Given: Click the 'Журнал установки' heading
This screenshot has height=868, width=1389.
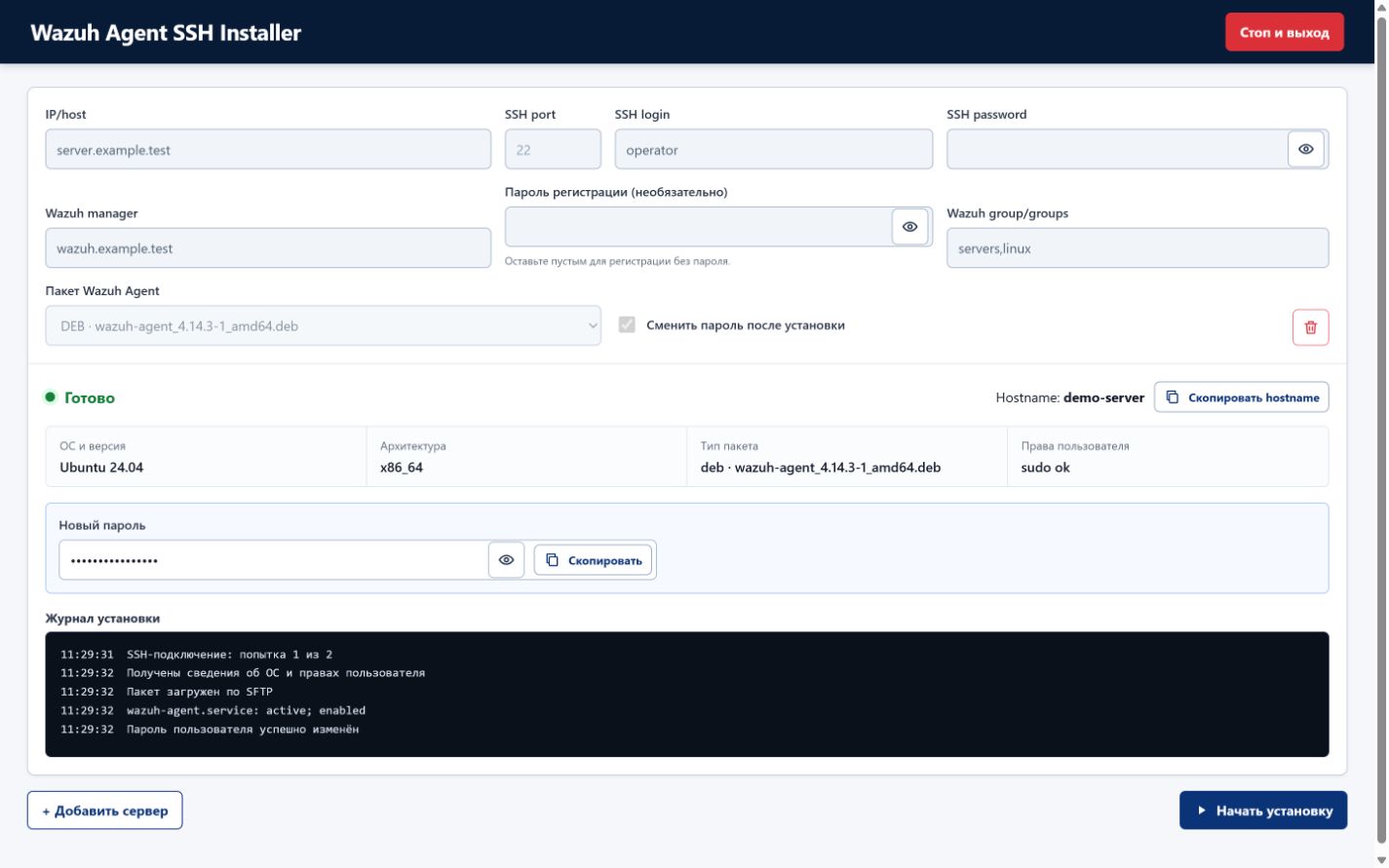Looking at the screenshot, I should pos(102,619).
